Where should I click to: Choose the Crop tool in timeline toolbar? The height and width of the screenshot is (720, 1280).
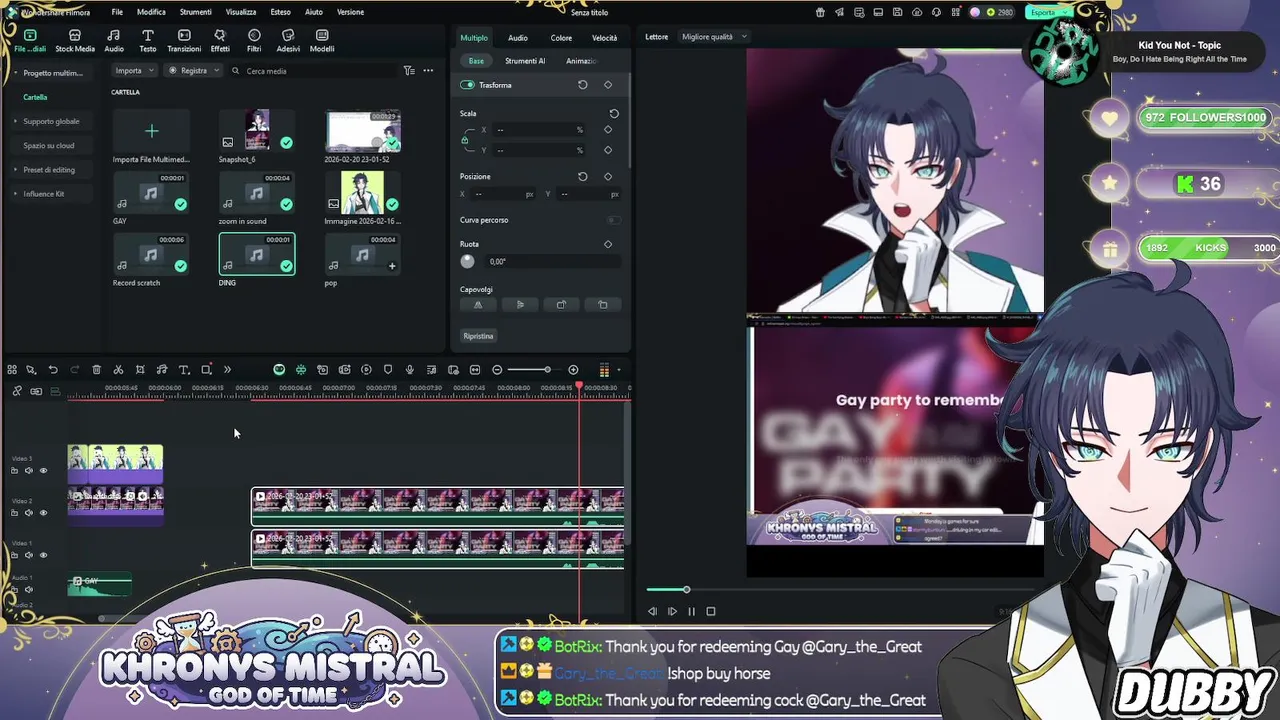[140, 370]
